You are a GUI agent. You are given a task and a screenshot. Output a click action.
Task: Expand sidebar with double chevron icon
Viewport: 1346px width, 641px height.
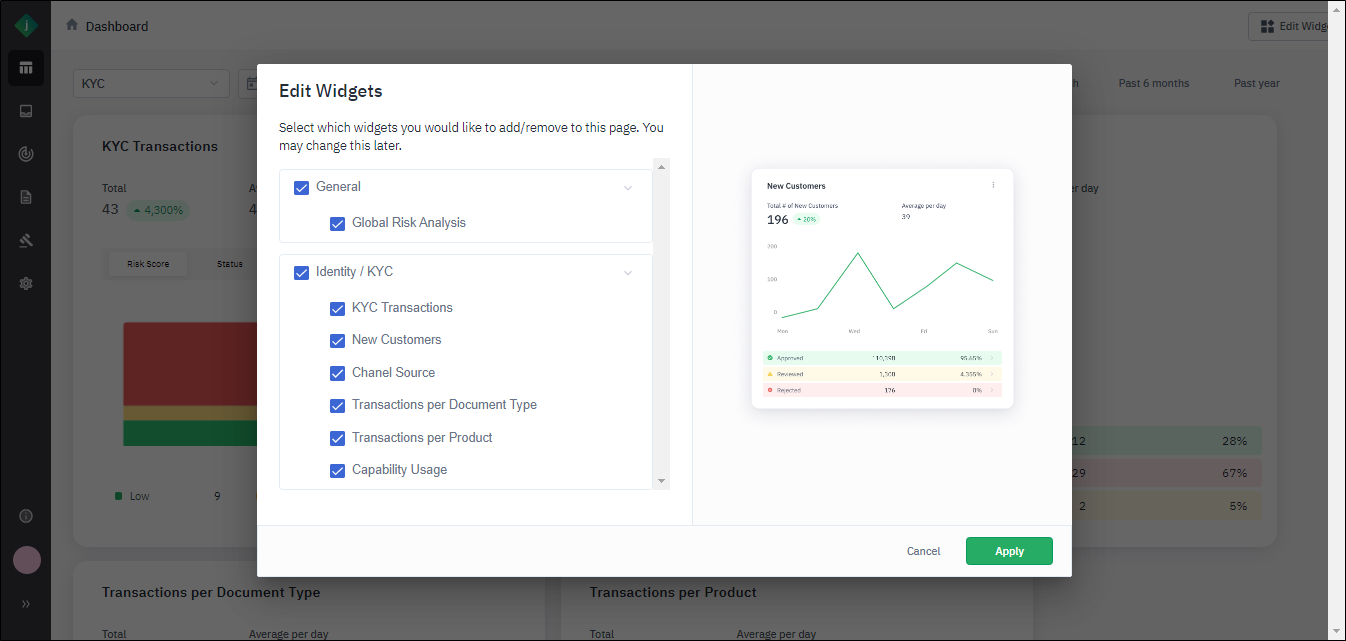coord(26,604)
